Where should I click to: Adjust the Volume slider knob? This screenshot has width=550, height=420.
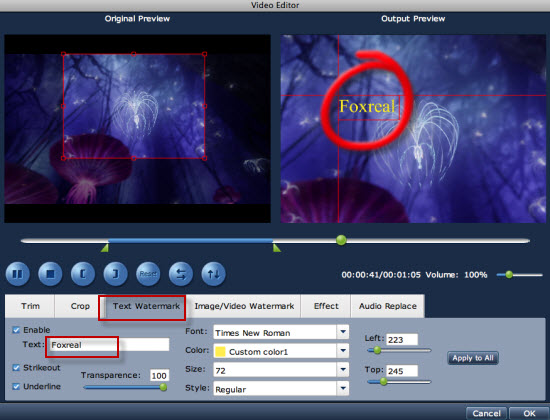click(x=509, y=275)
